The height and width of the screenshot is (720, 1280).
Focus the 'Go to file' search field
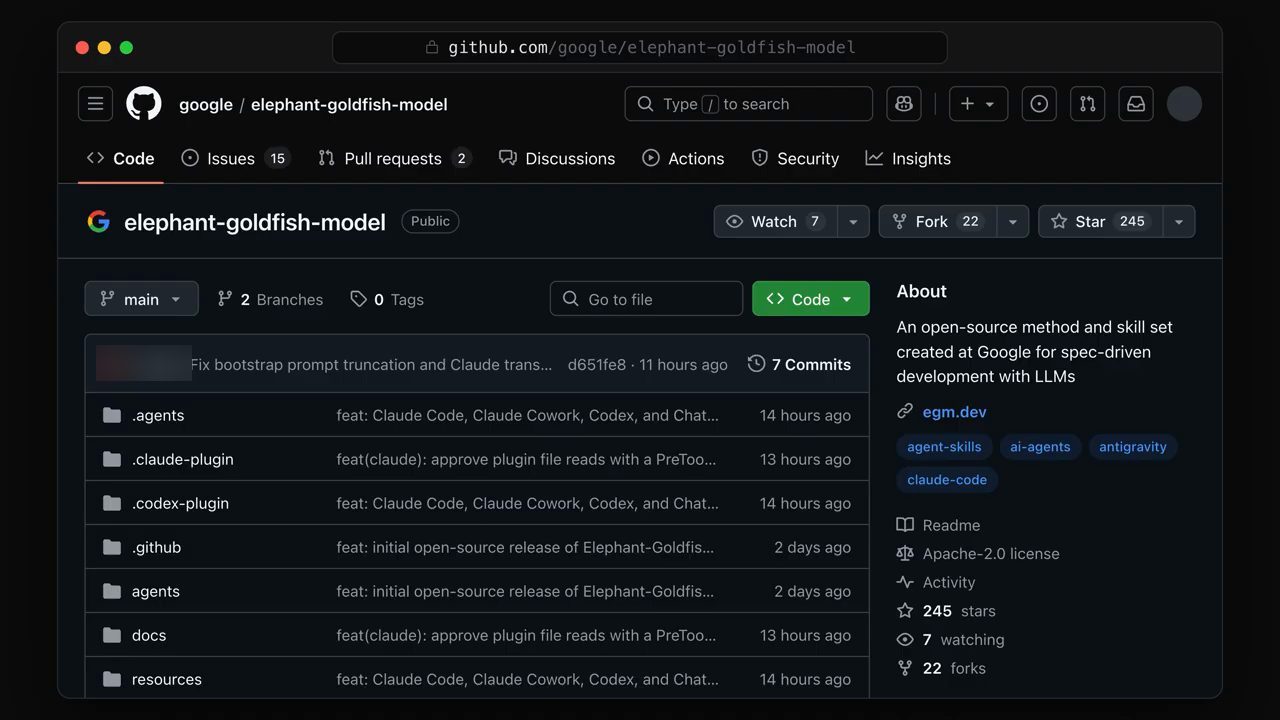[646, 299]
